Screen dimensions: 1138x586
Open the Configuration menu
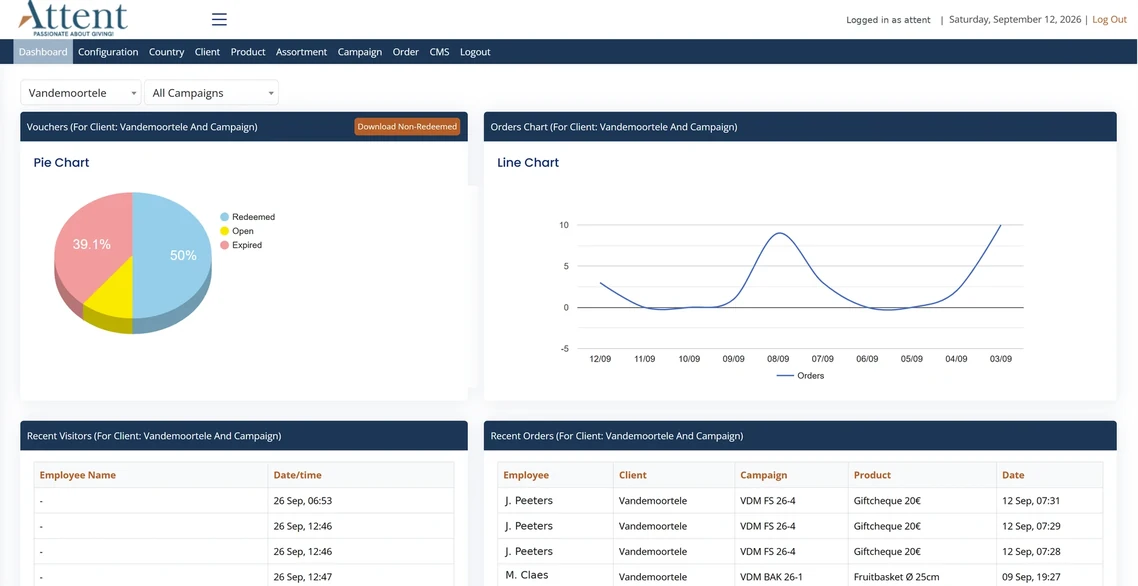[108, 52]
